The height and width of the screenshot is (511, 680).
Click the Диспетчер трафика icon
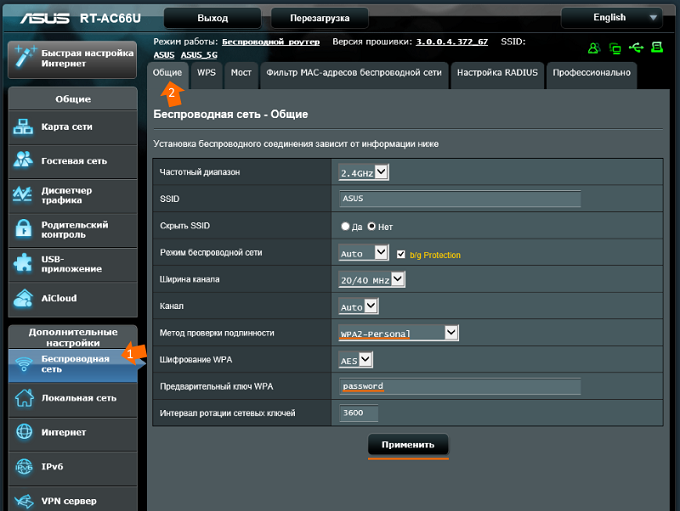pyautogui.click(x=24, y=195)
